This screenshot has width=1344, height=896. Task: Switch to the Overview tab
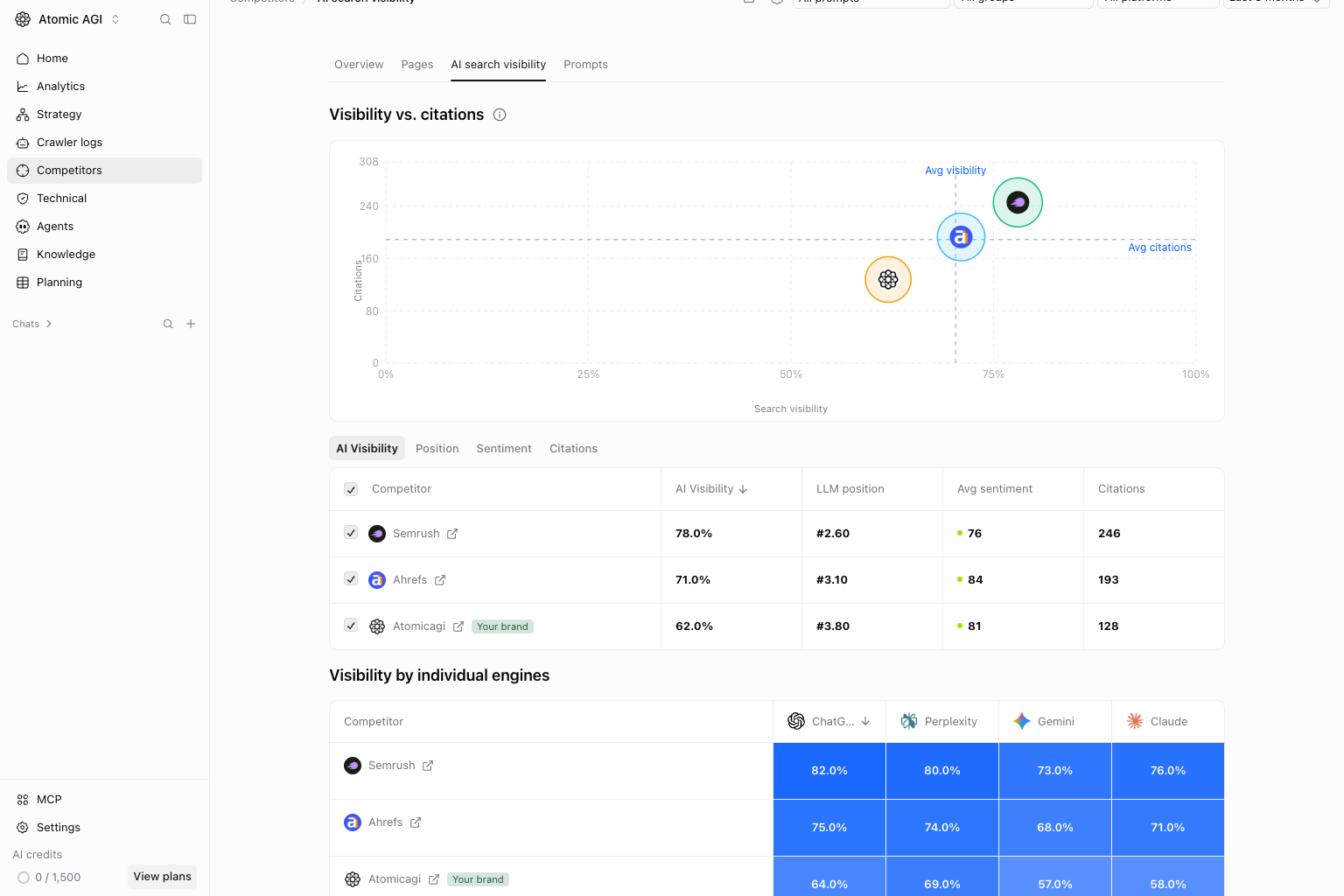[359, 65]
